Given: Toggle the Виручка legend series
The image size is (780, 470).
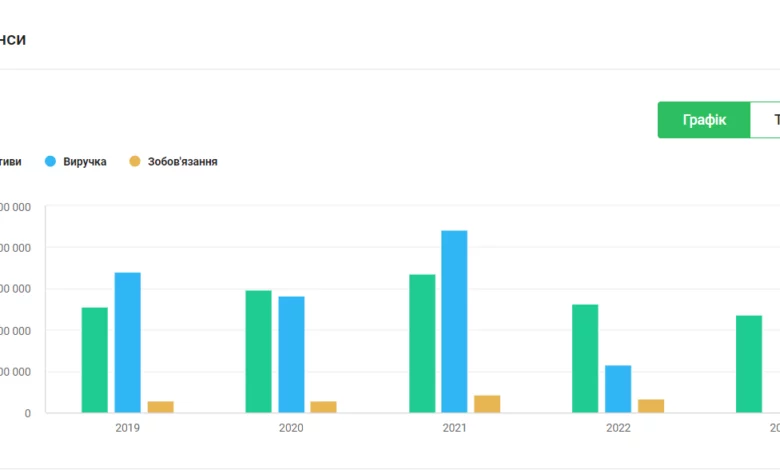Looking at the screenshot, I should (76, 162).
